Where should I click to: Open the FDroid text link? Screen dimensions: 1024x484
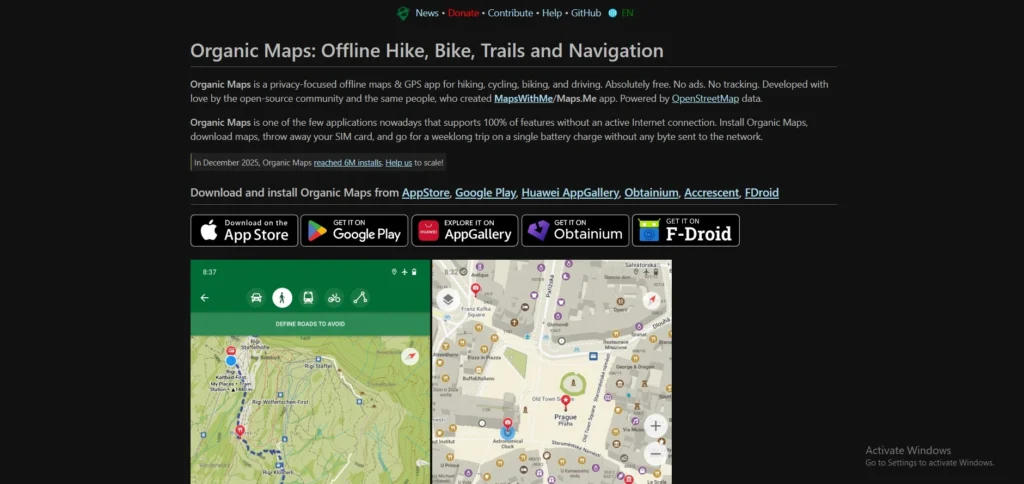(x=761, y=193)
